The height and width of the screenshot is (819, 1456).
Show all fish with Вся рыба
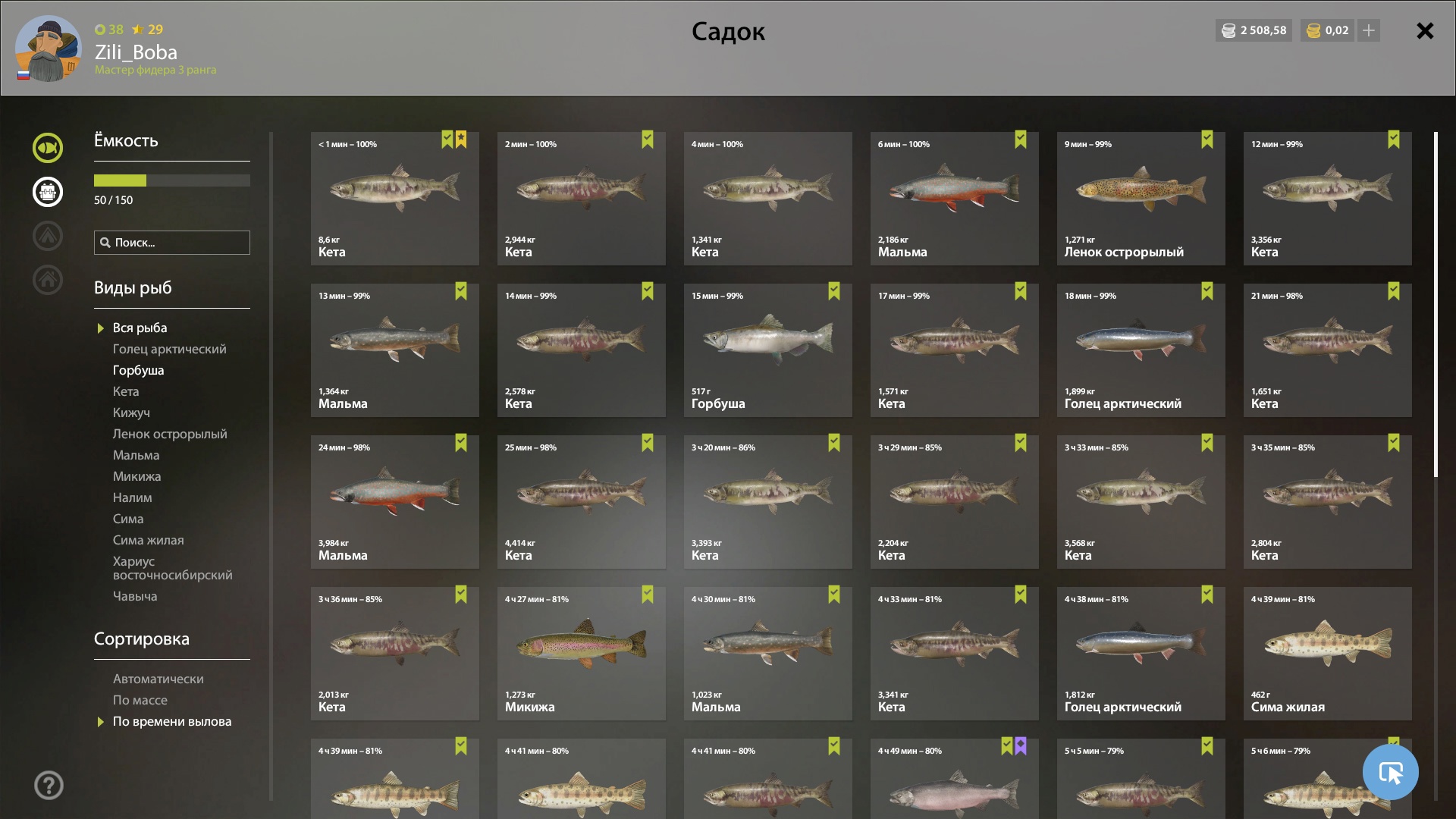click(x=140, y=328)
